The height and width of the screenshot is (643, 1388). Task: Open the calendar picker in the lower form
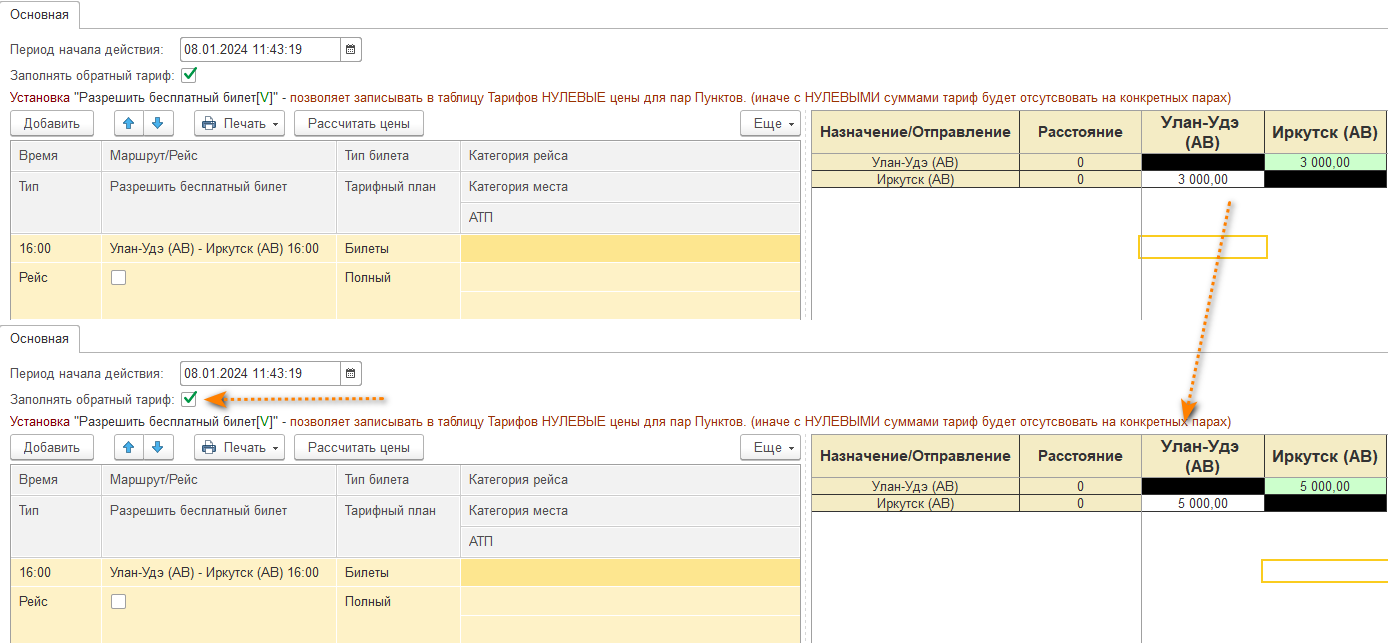[350, 373]
